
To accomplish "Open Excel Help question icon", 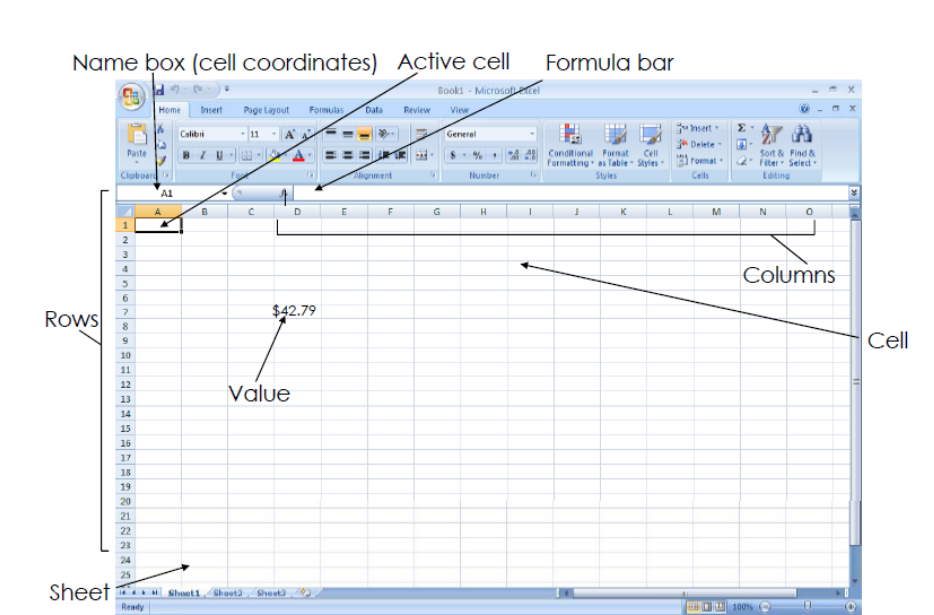I will click(x=805, y=108).
